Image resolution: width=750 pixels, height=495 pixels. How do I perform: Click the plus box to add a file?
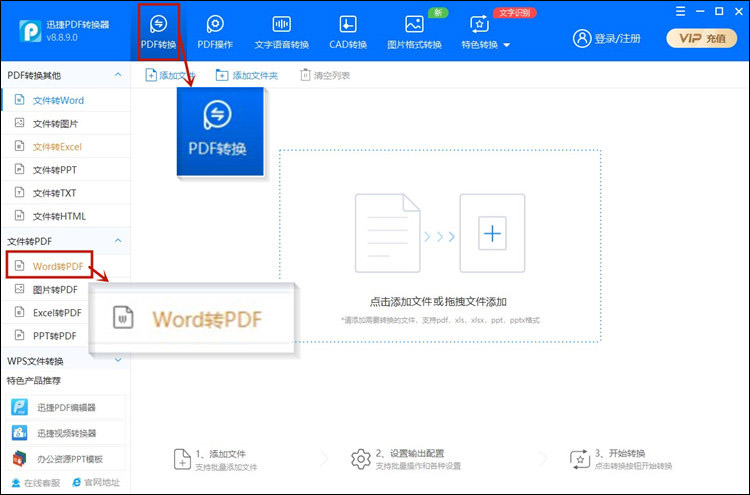(492, 233)
